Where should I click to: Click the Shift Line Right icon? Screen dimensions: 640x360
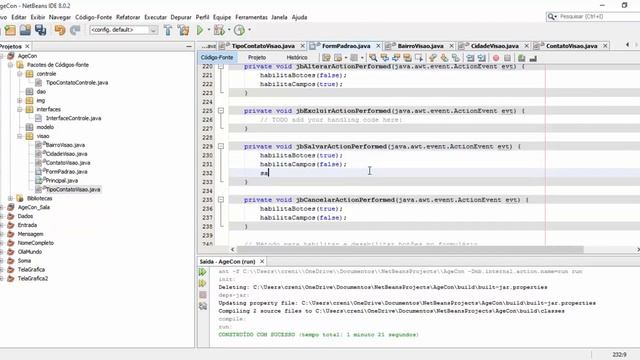click(x=482, y=58)
